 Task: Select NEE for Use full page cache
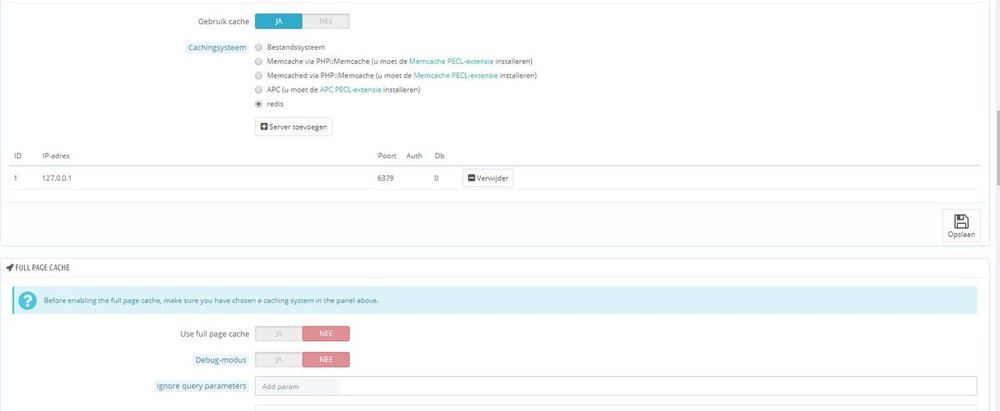(326, 334)
